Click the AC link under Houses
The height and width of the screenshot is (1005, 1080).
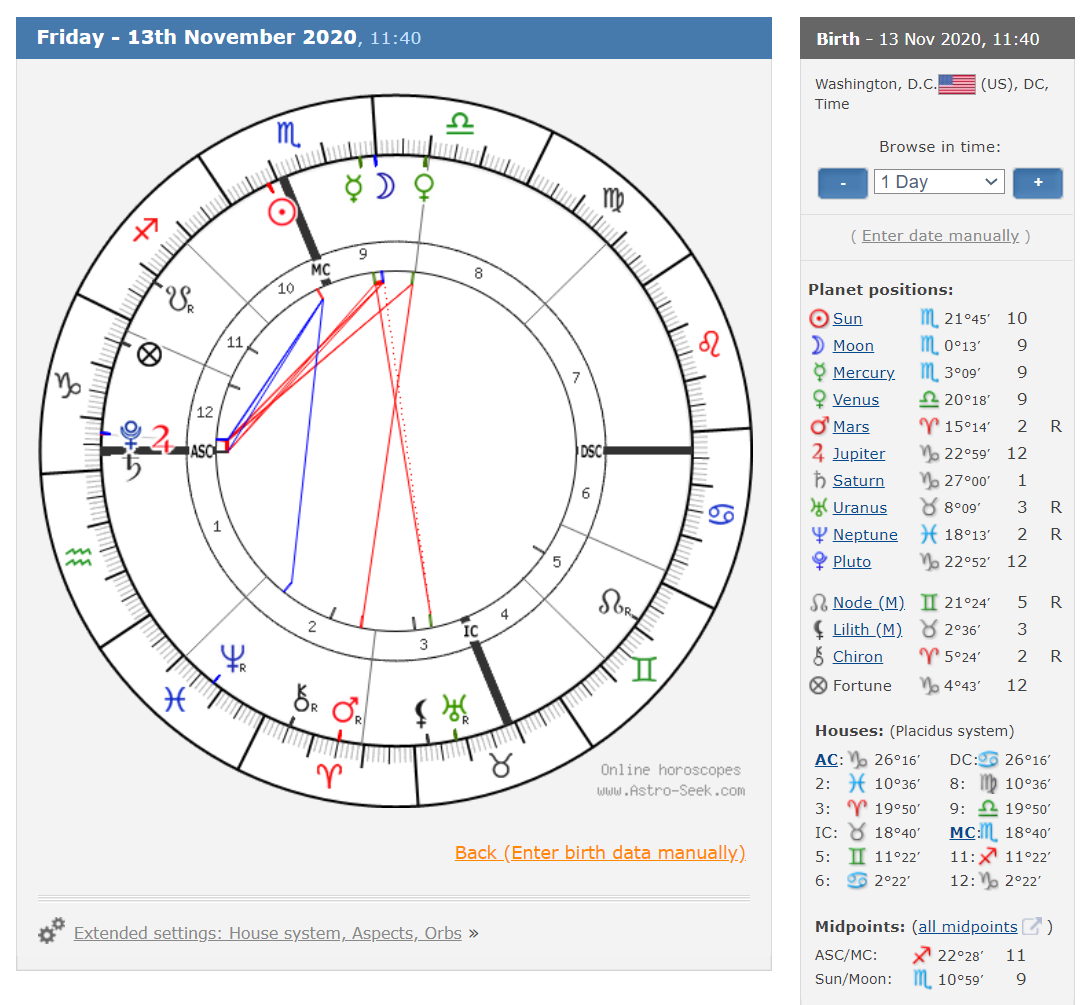click(826, 759)
